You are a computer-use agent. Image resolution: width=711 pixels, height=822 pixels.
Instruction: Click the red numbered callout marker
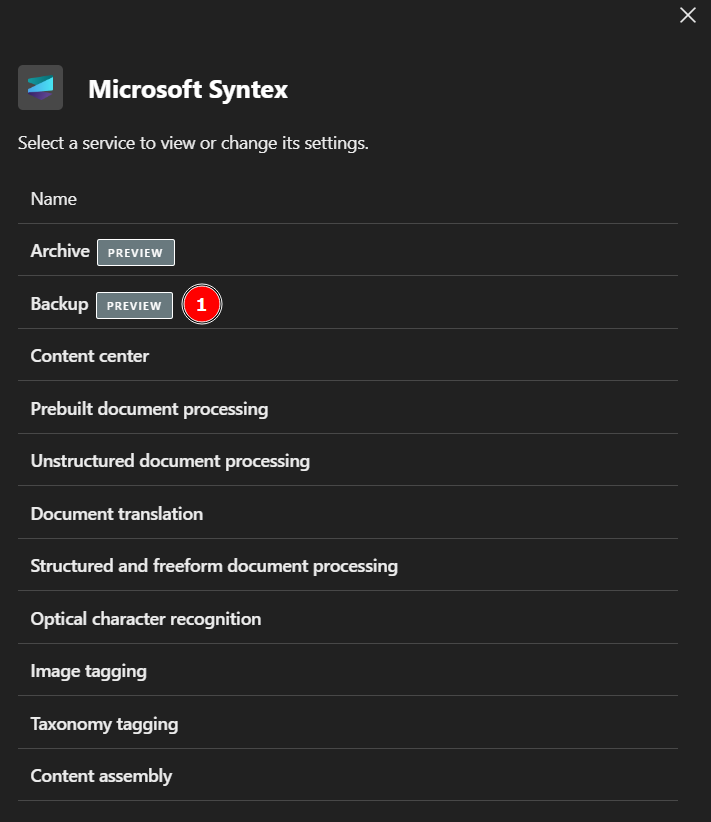coord(201,305)
